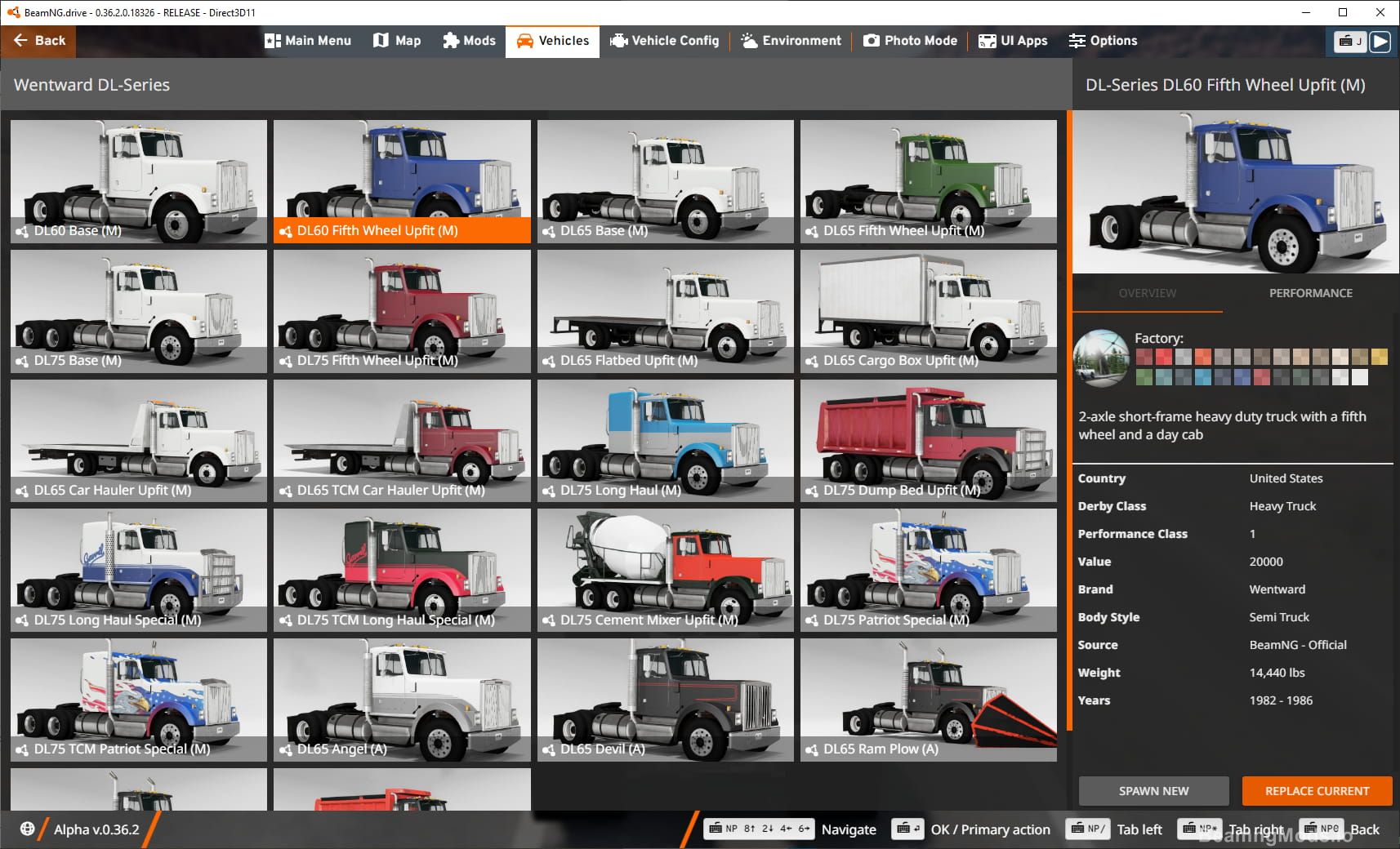Click the details title 'DL-Series DL60 Fifth Wheel Upfit (M)'

[1225, 85]
